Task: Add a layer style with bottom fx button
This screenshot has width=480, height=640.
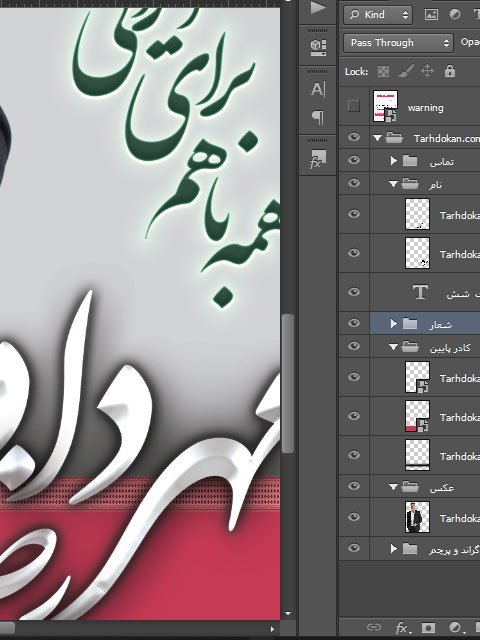Action: [402, 627]
